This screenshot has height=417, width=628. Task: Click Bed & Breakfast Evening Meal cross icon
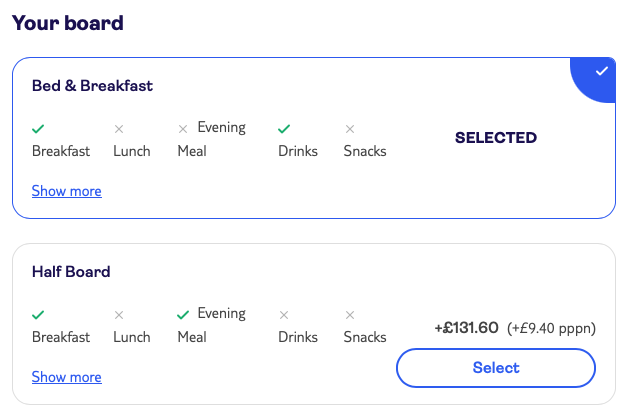point(183,129)
